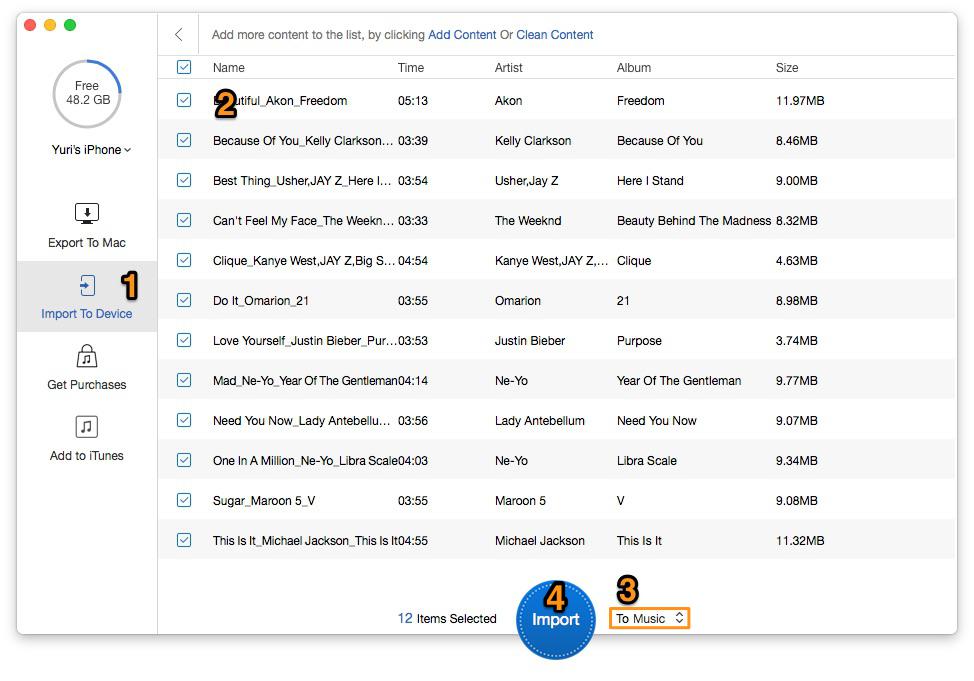The image size is (974, 681).
Task: Click the song name 'Sugar_Maroon 5_V'
Action: [x=264, y=501]
